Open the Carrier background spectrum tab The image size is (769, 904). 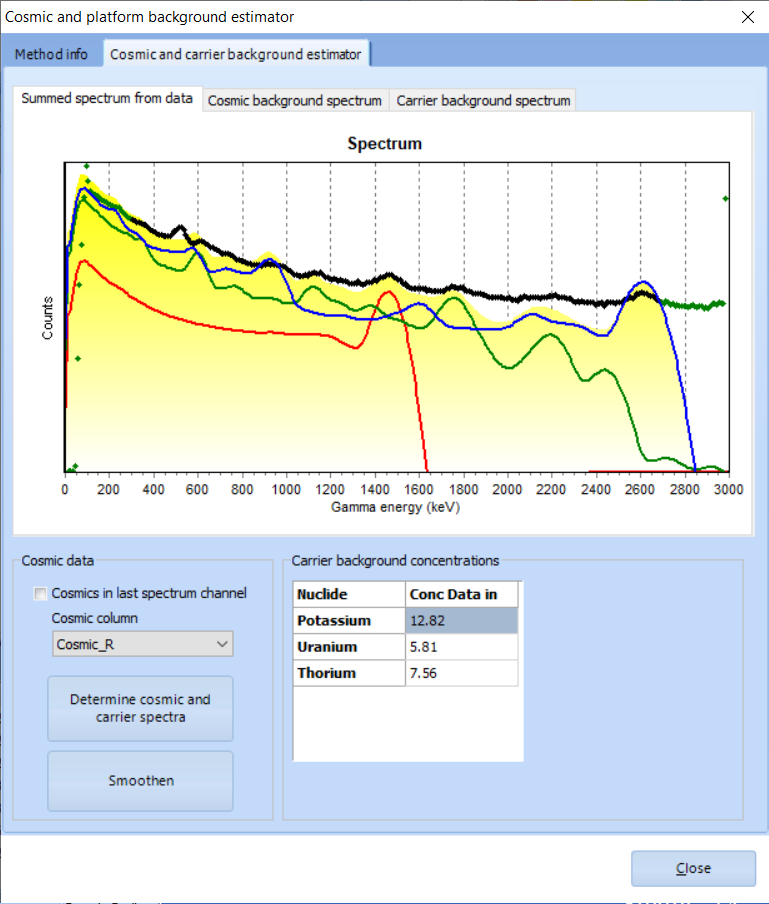pos(483,100)
